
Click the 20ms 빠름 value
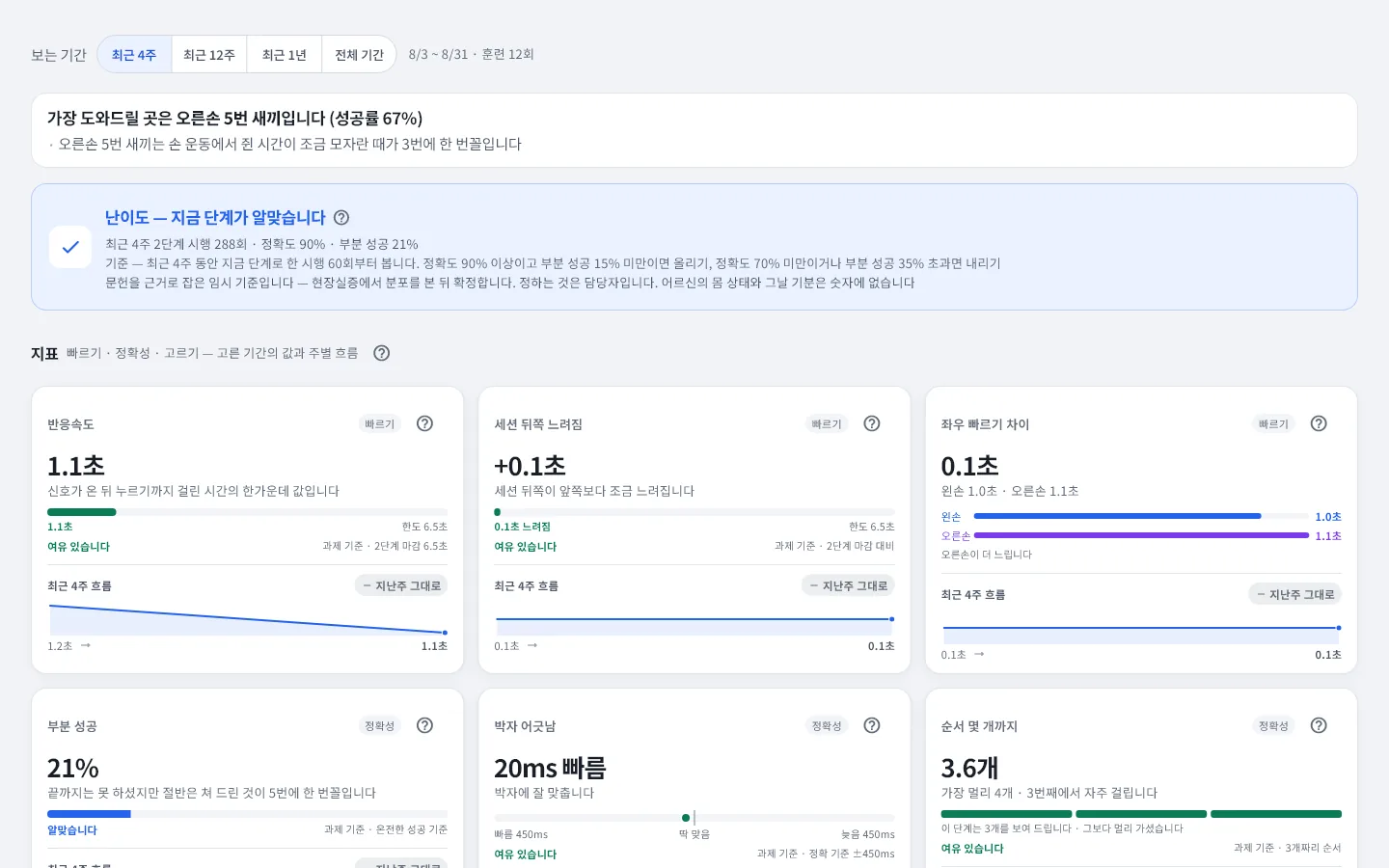[x=550, y=769]
